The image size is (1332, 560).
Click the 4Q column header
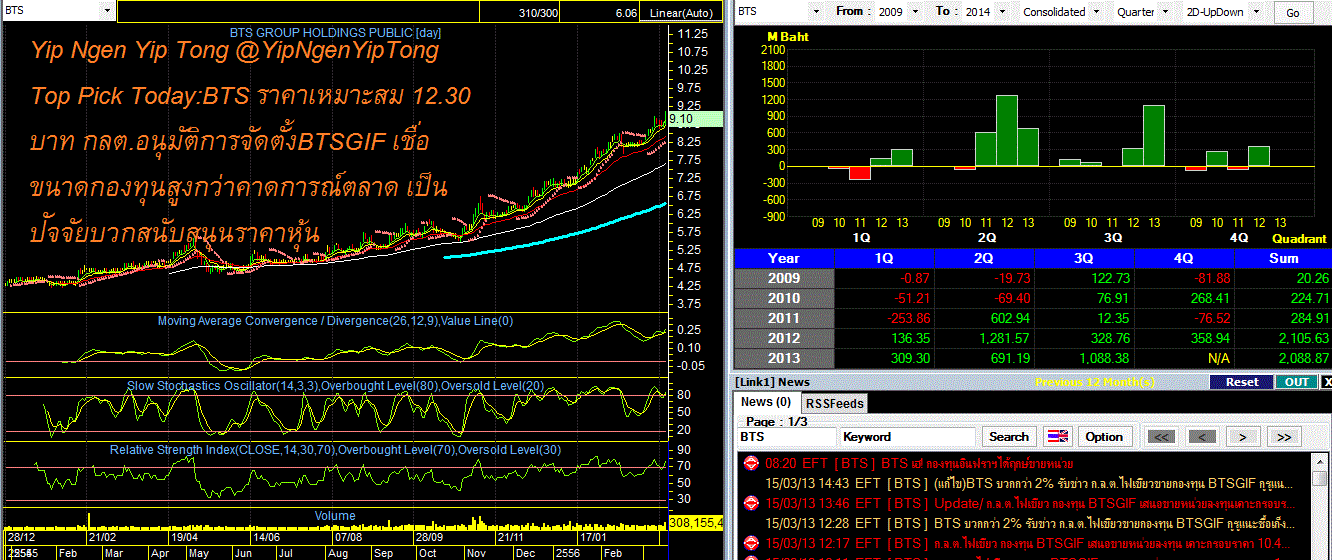tap(1184, 258)
